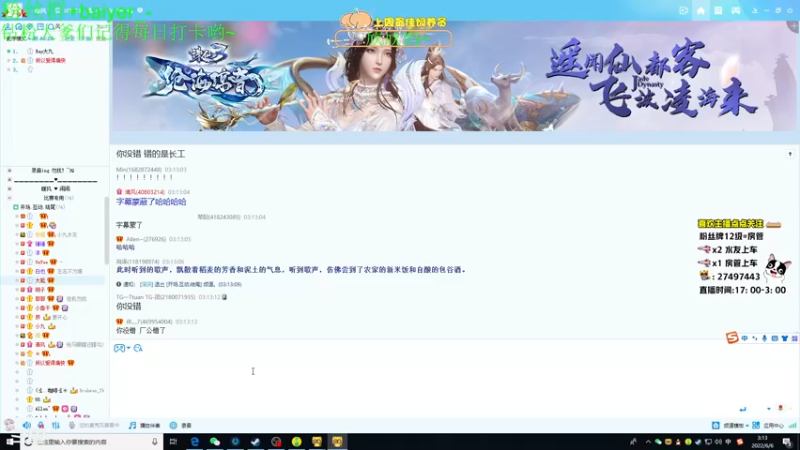Toggle Sogou Chinese/English input mode

[744, 338]
